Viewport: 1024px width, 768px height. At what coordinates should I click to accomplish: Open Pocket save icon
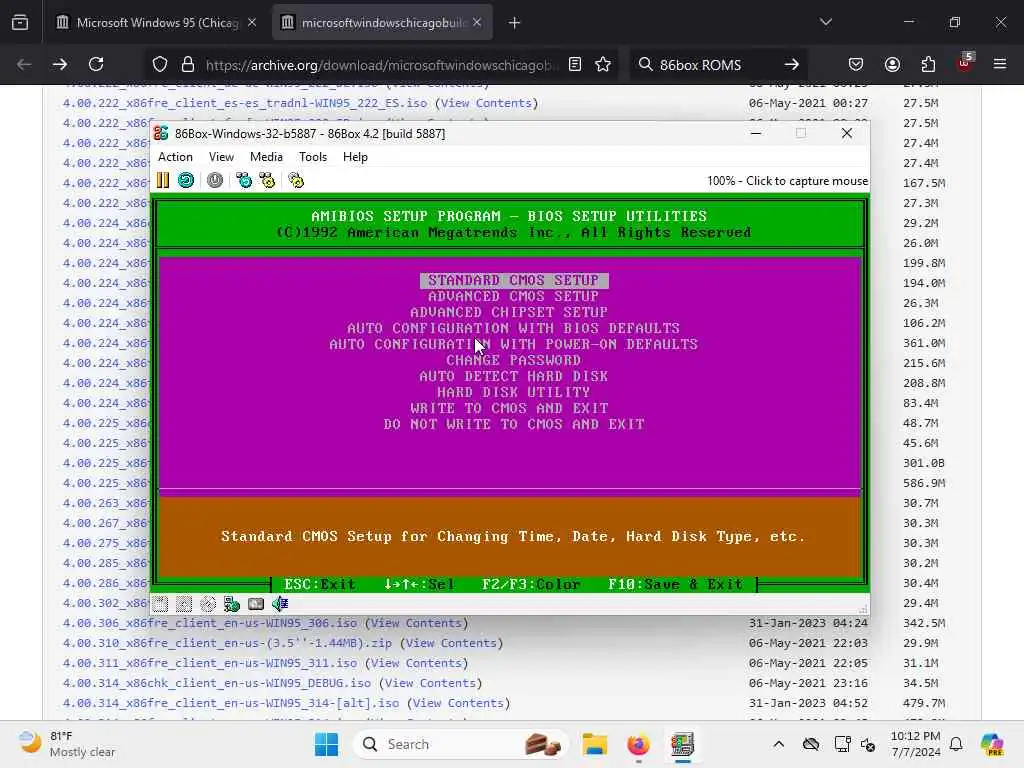(856, 65)
